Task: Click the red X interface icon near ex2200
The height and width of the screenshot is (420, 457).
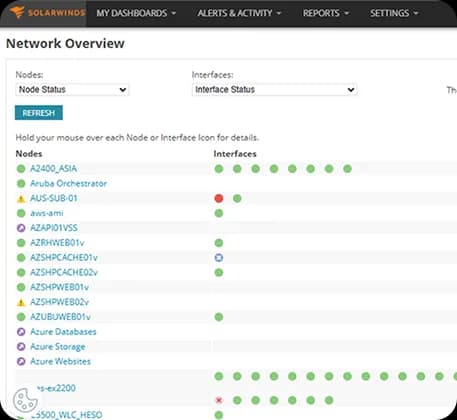Action: pos(219,400)
